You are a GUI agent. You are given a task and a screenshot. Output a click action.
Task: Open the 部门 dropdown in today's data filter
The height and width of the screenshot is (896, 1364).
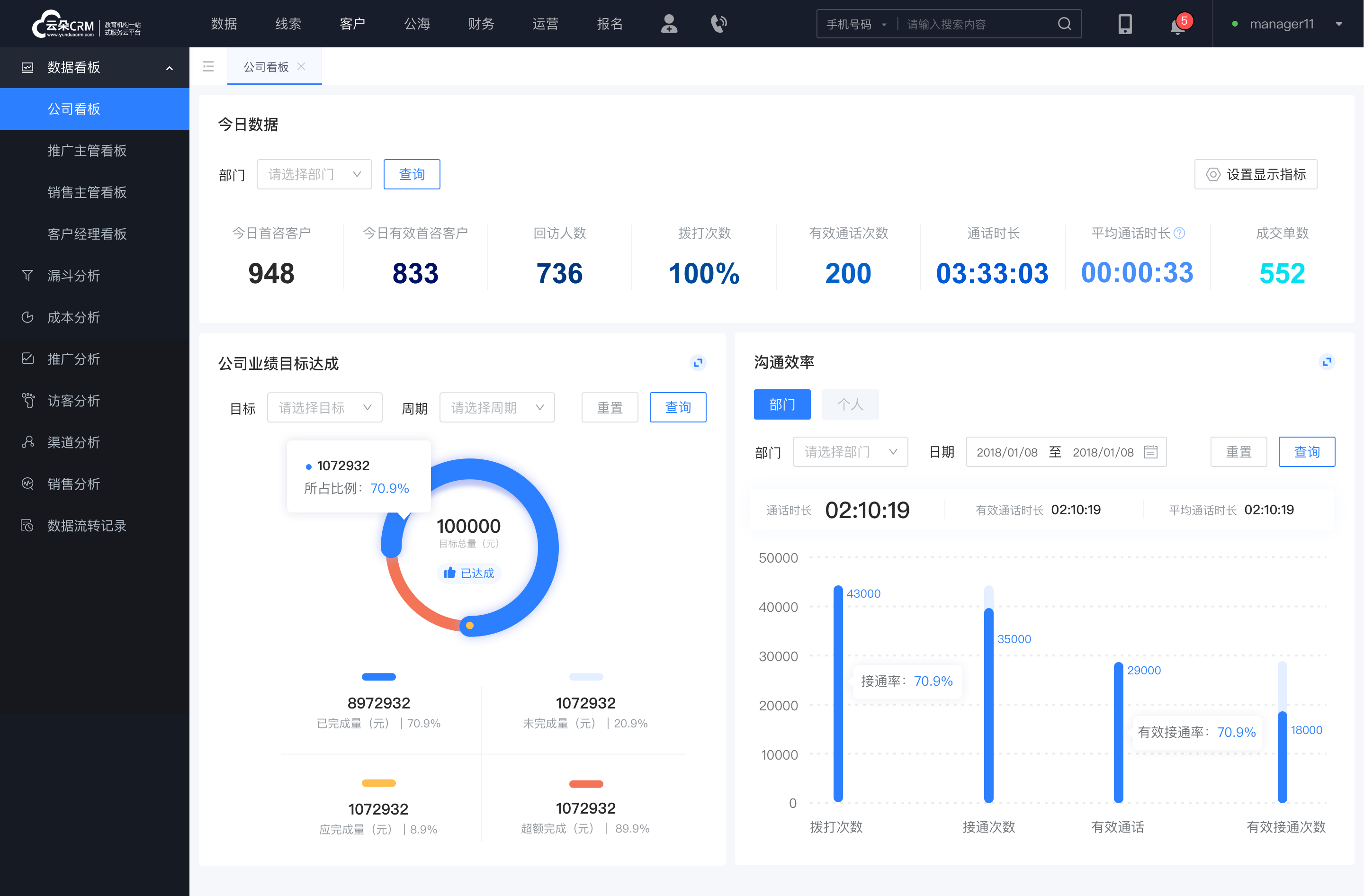tap(313, 174)
